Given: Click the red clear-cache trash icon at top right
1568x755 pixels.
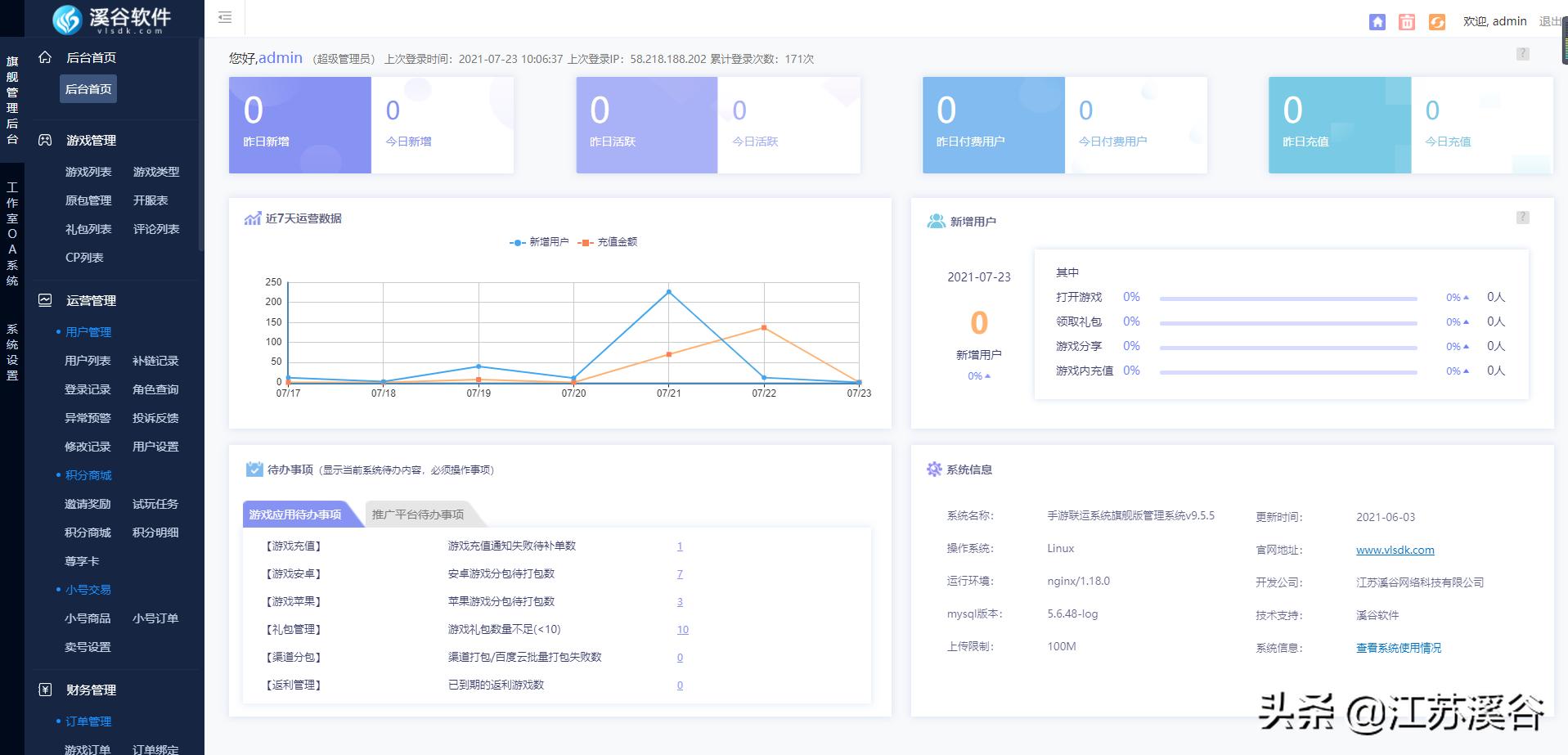Looking at the screenshot, I should (1406, 22).
